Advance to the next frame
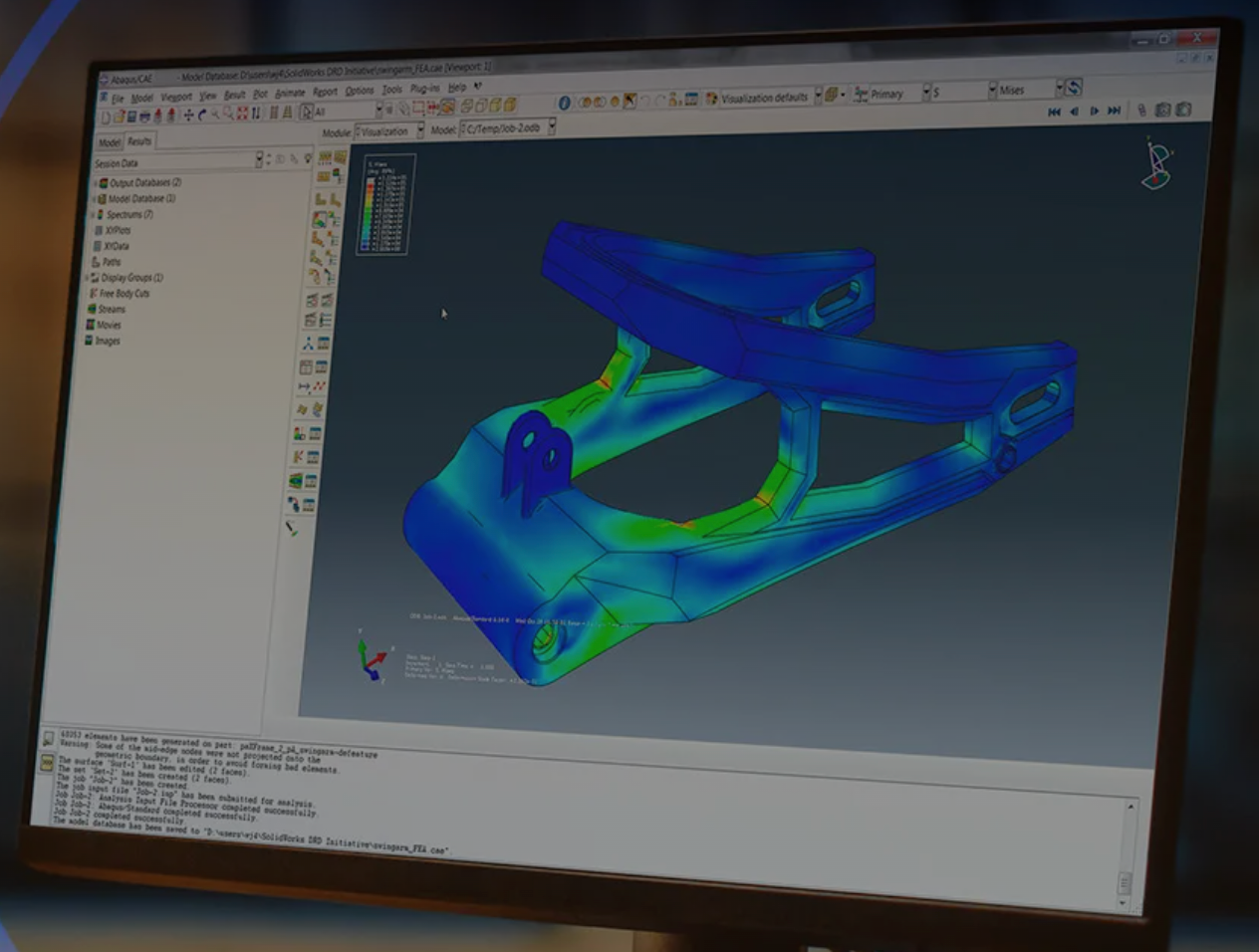Image resolution: width=1259 pixels, height=952 pixels. (1094, 112)
